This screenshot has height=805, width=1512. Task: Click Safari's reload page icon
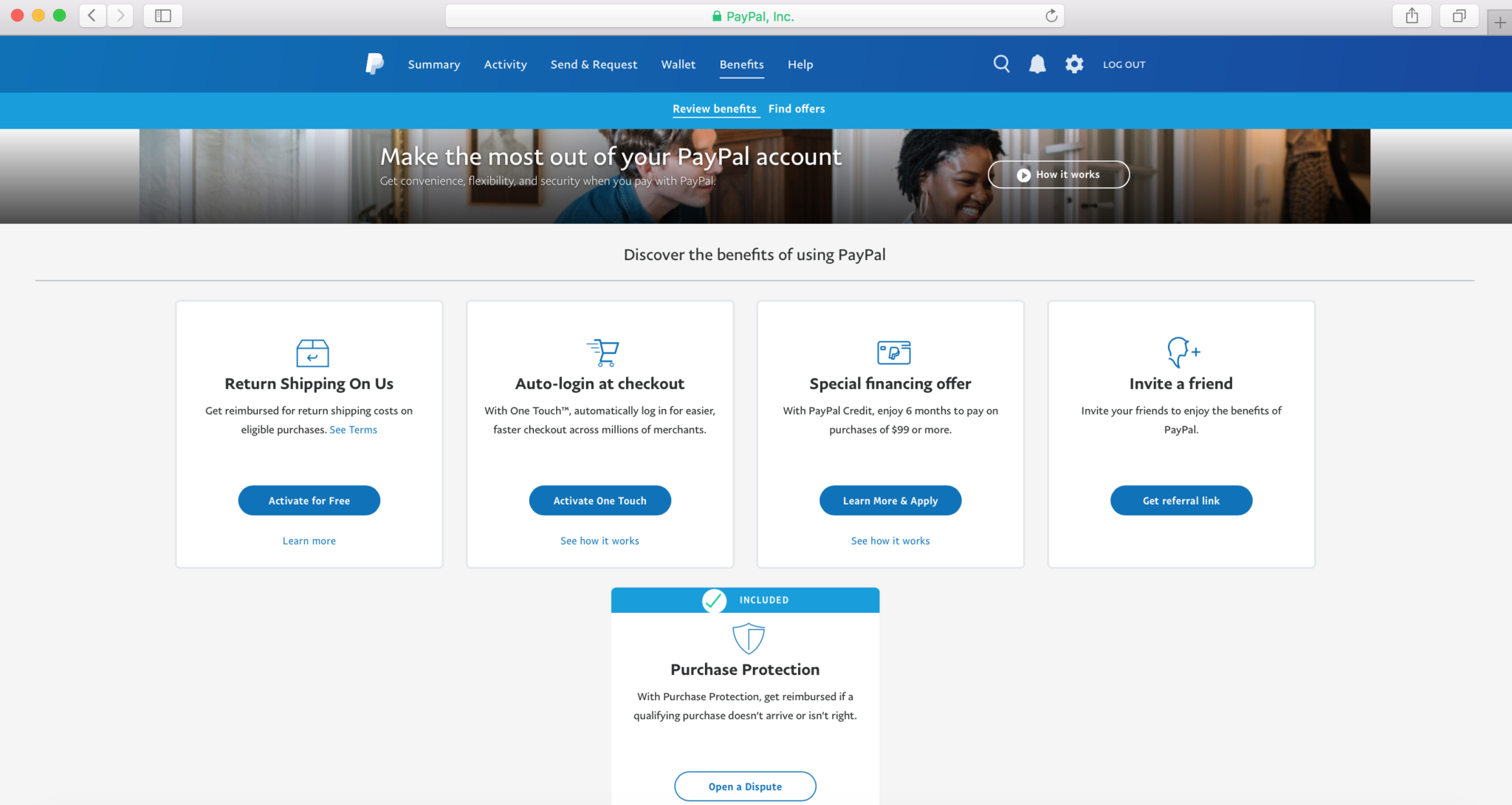(x=1051, y=16)
